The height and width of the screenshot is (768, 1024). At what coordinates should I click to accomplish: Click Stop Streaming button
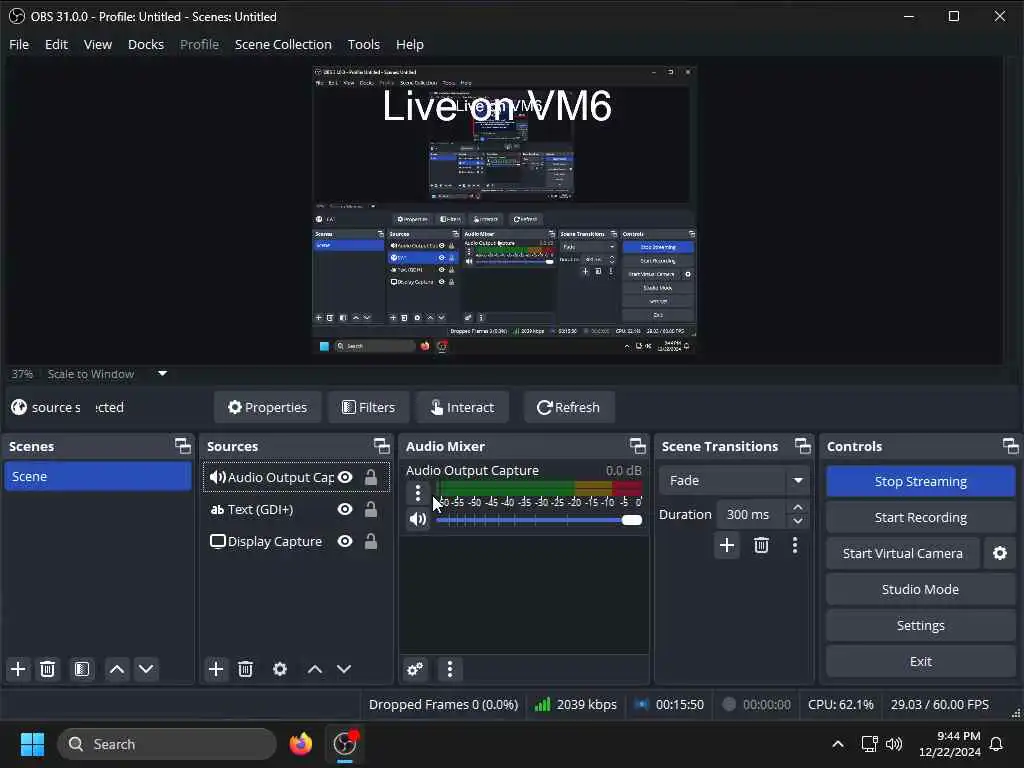click(920, 481)
